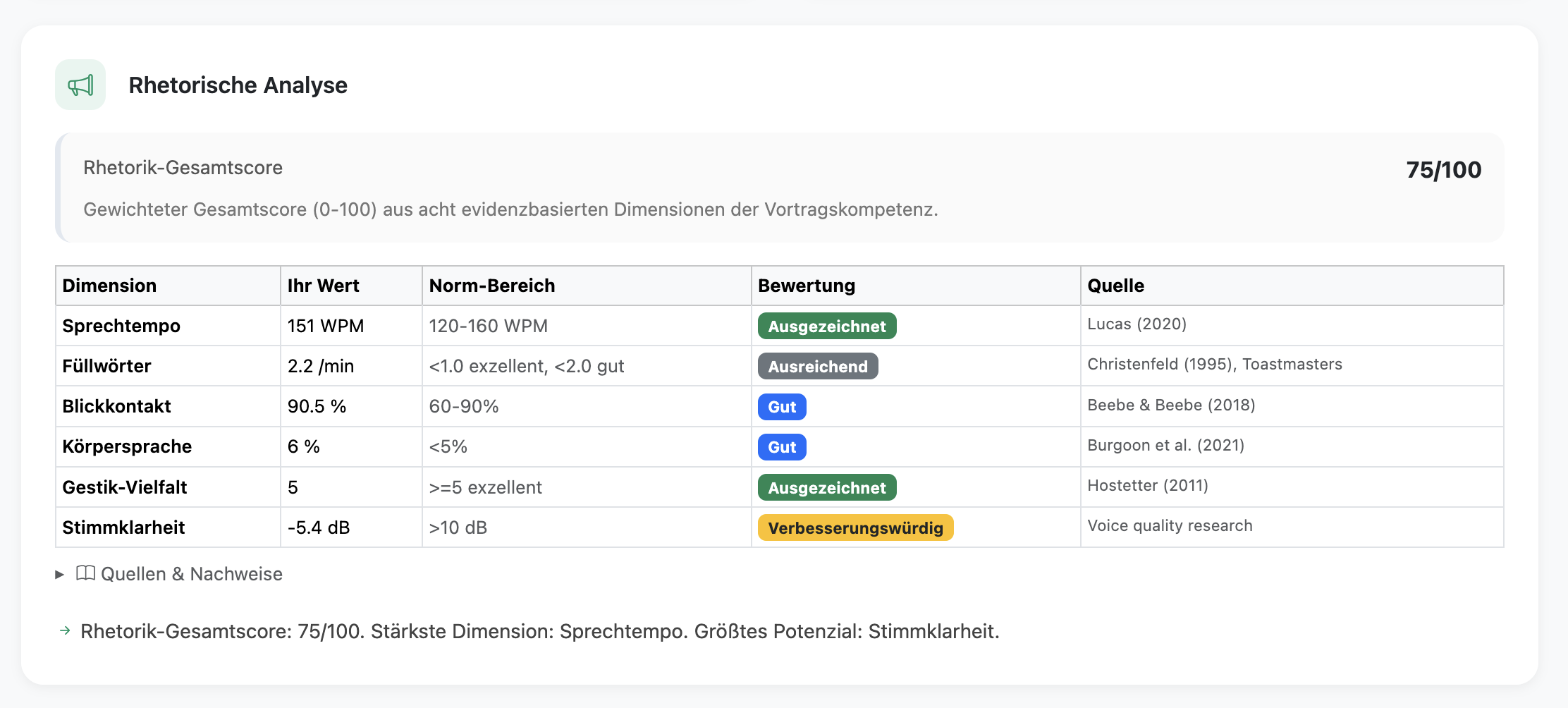Open the Quellen & Nachweise section label
The height and width of the screenshot is (708, 1568).
point(192,574)
